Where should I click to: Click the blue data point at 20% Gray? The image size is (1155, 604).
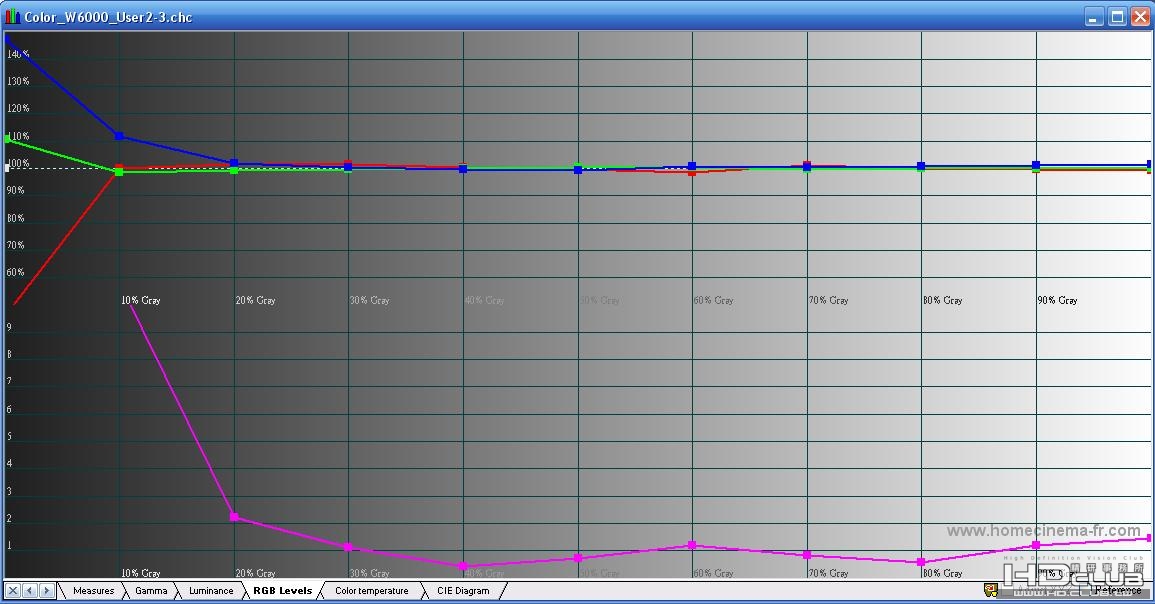coord(234,164)
